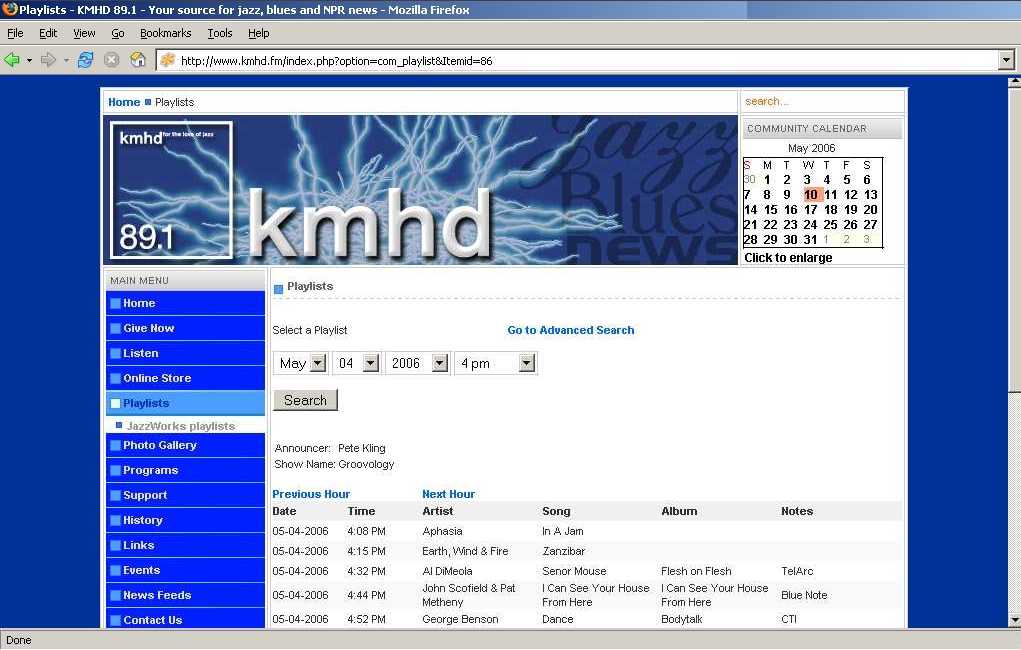The image size is (1021, 650).
Task: Reload the page with the Refresh icon
Action: (x=86, y=60)
